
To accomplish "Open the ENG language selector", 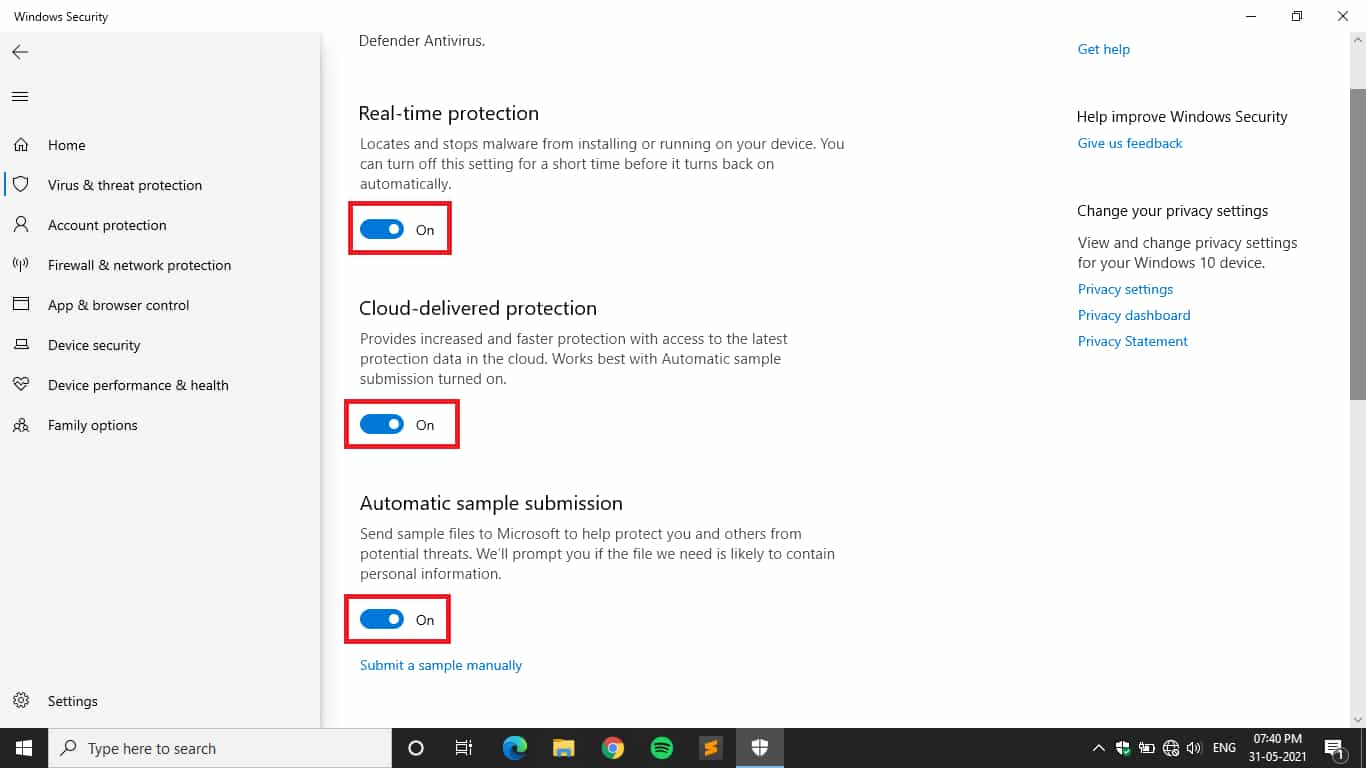I will (1223, 747).
